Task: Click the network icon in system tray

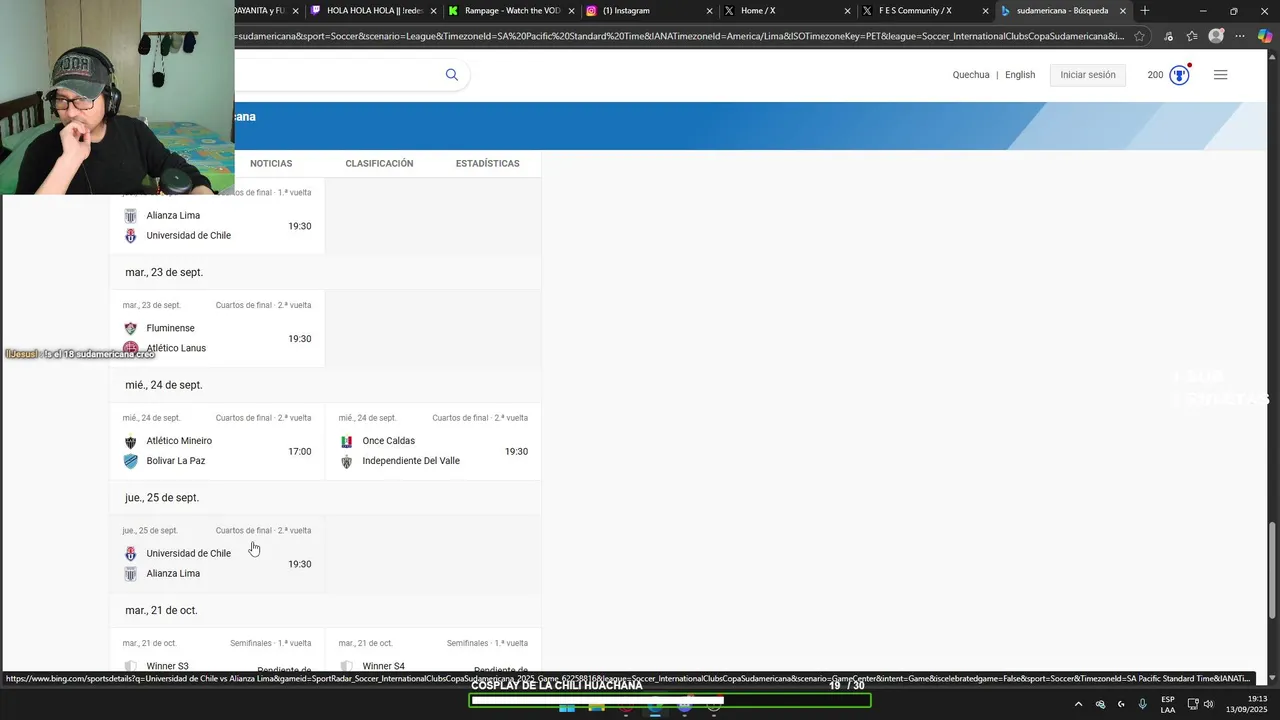Action: click(x=1193, y=704)
